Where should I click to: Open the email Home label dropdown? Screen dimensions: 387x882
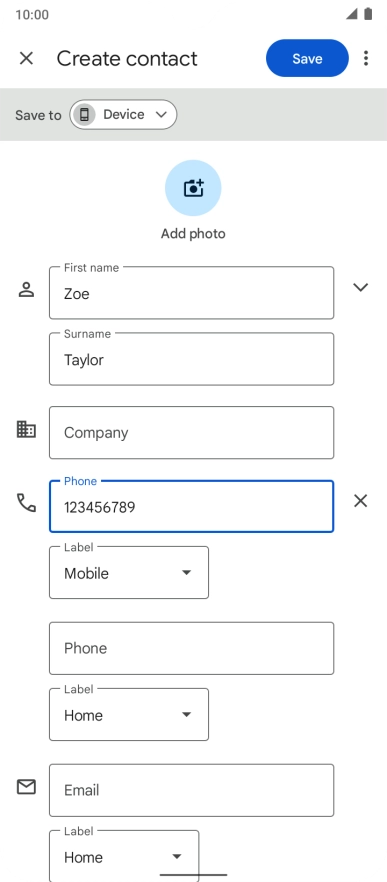coord(124,856)
